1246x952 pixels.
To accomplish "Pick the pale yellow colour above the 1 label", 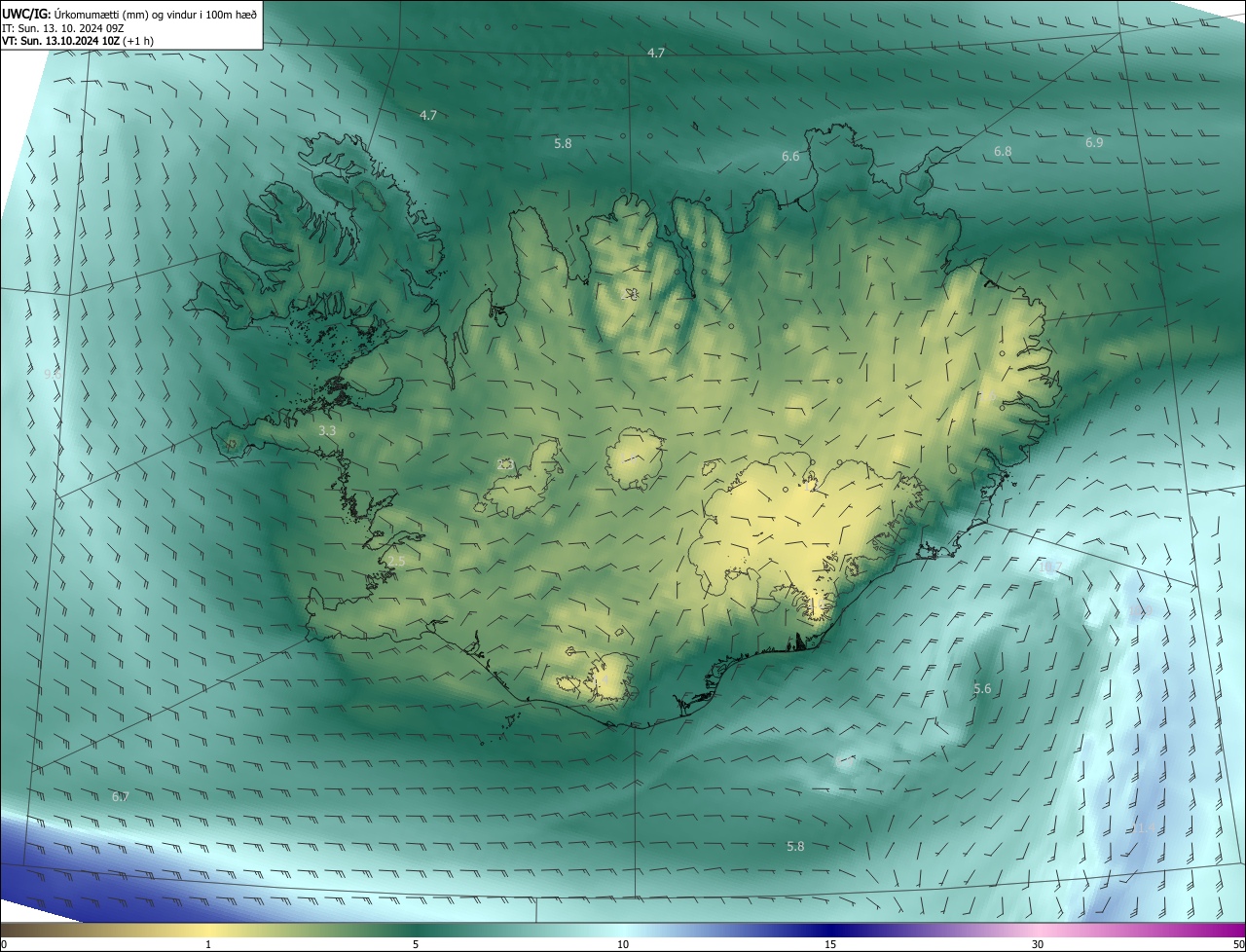I will pos(208,930).
